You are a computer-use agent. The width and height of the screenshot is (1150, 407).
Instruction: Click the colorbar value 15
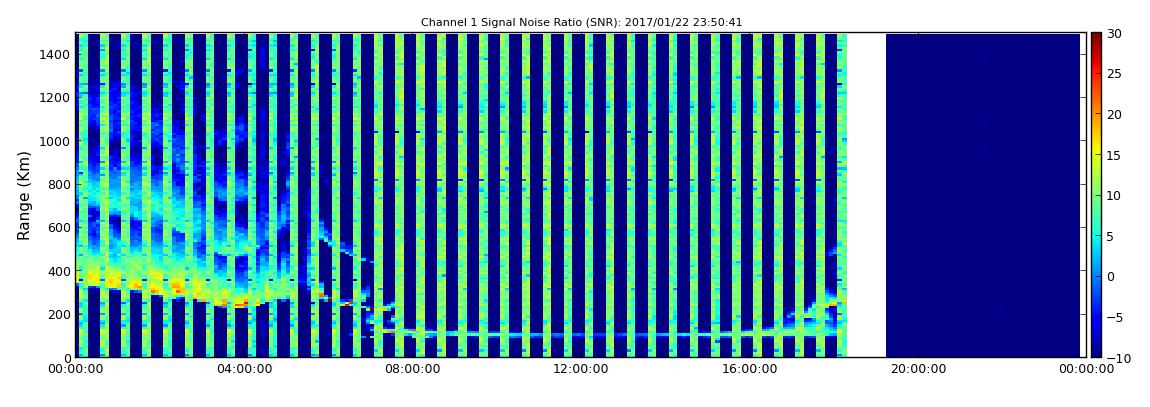coord(1114,155)
